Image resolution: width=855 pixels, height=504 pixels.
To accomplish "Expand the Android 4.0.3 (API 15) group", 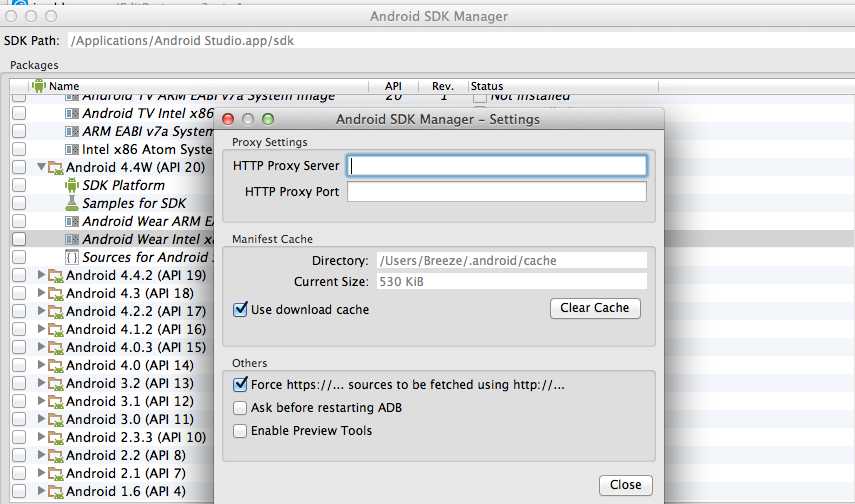I will [x=41, y=347].
